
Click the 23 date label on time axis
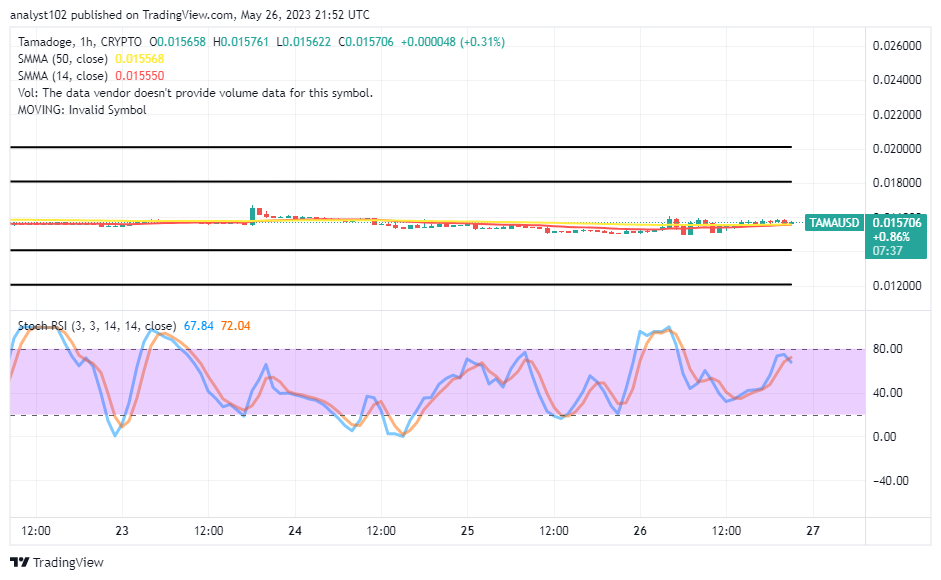coord(122,531)
